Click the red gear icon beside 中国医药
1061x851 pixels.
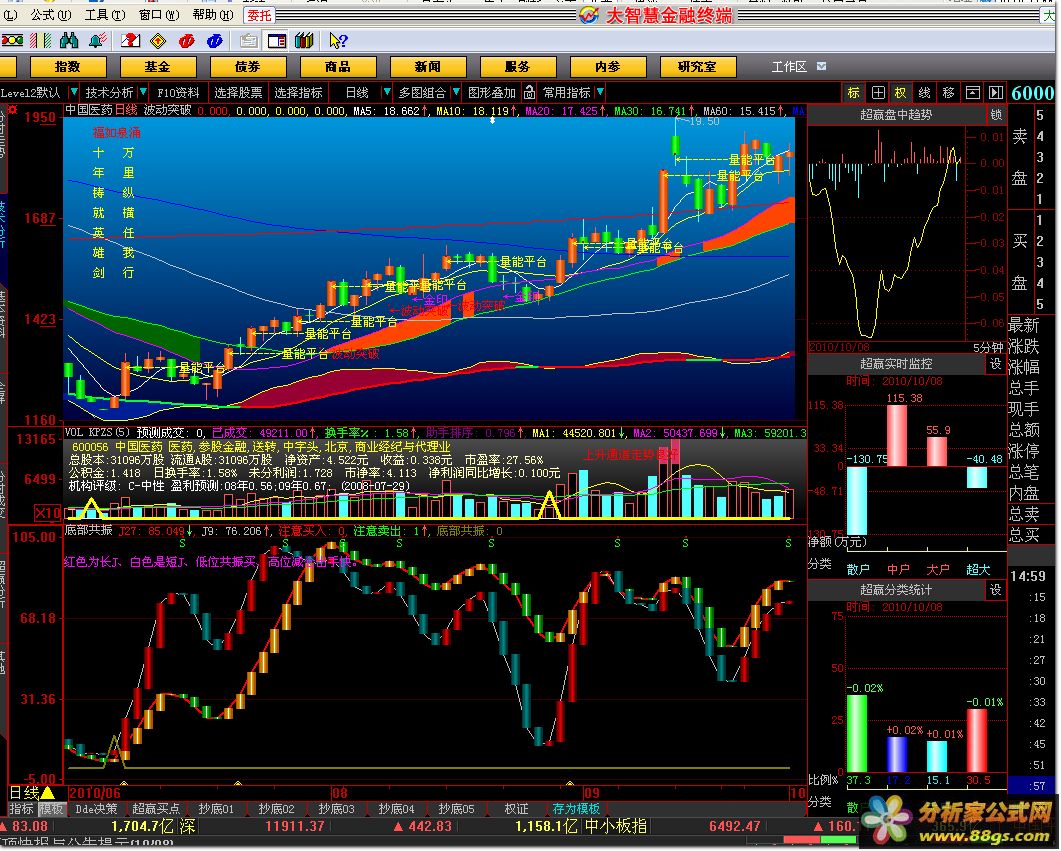[x=13, y=110]
